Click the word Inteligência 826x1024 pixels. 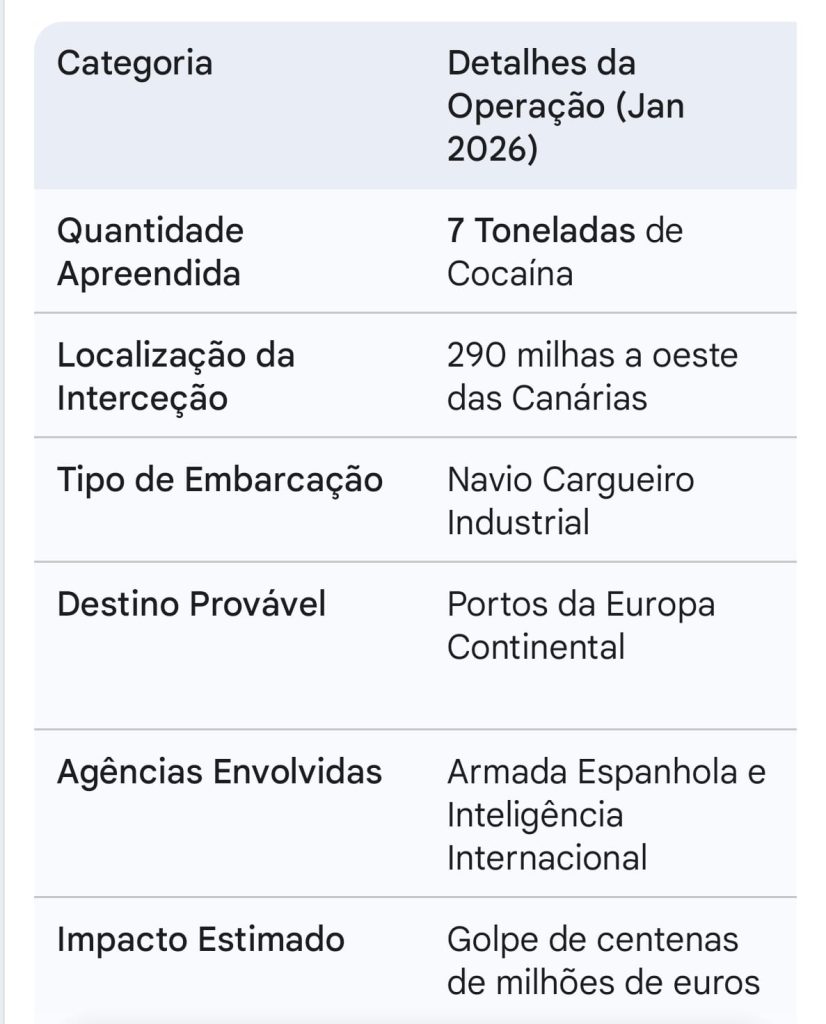tap(535, 814)
